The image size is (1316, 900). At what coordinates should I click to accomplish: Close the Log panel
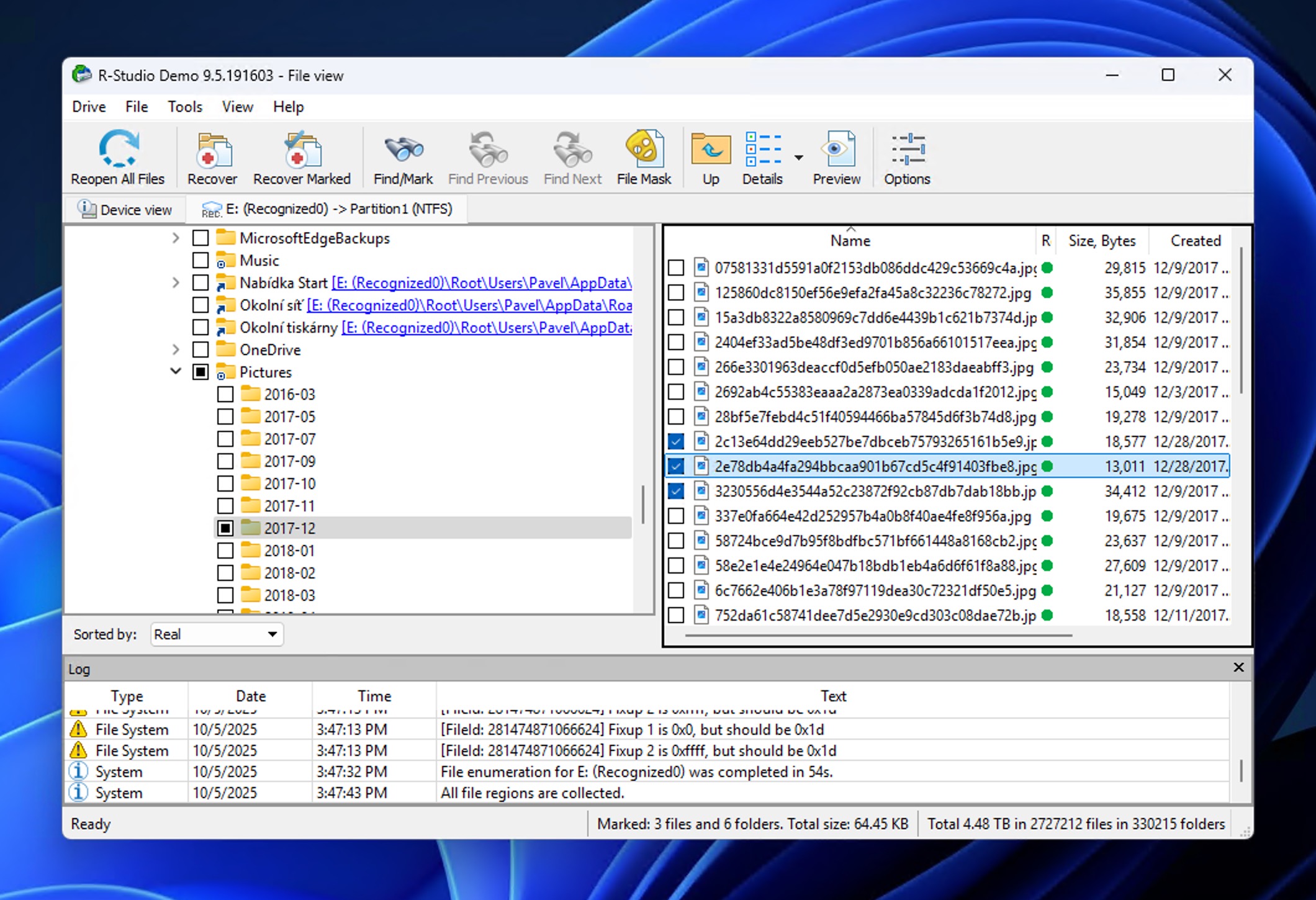[x=1238, y=668]
